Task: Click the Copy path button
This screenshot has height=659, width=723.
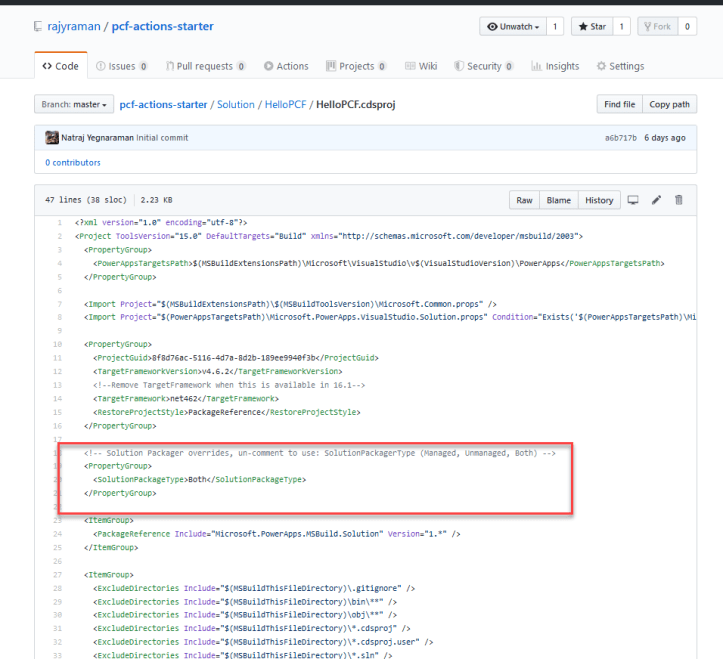Action: click(669, 104)
